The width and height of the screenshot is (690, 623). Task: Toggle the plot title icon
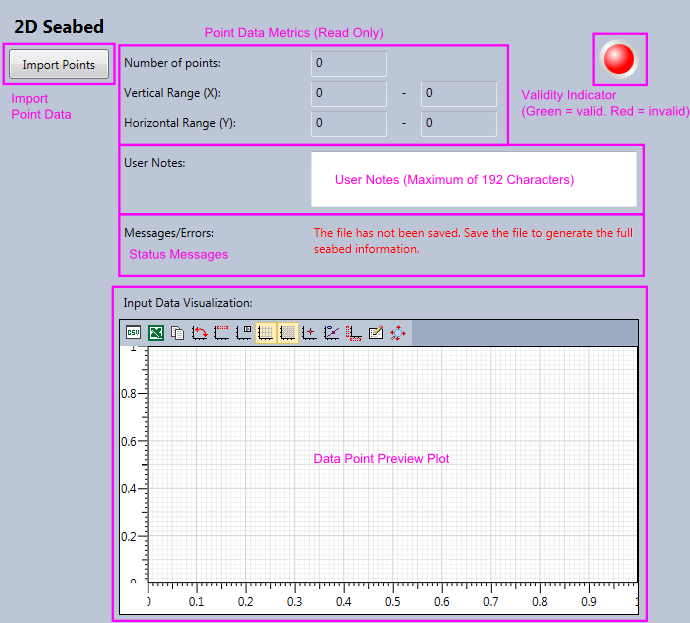pos(222,333)
